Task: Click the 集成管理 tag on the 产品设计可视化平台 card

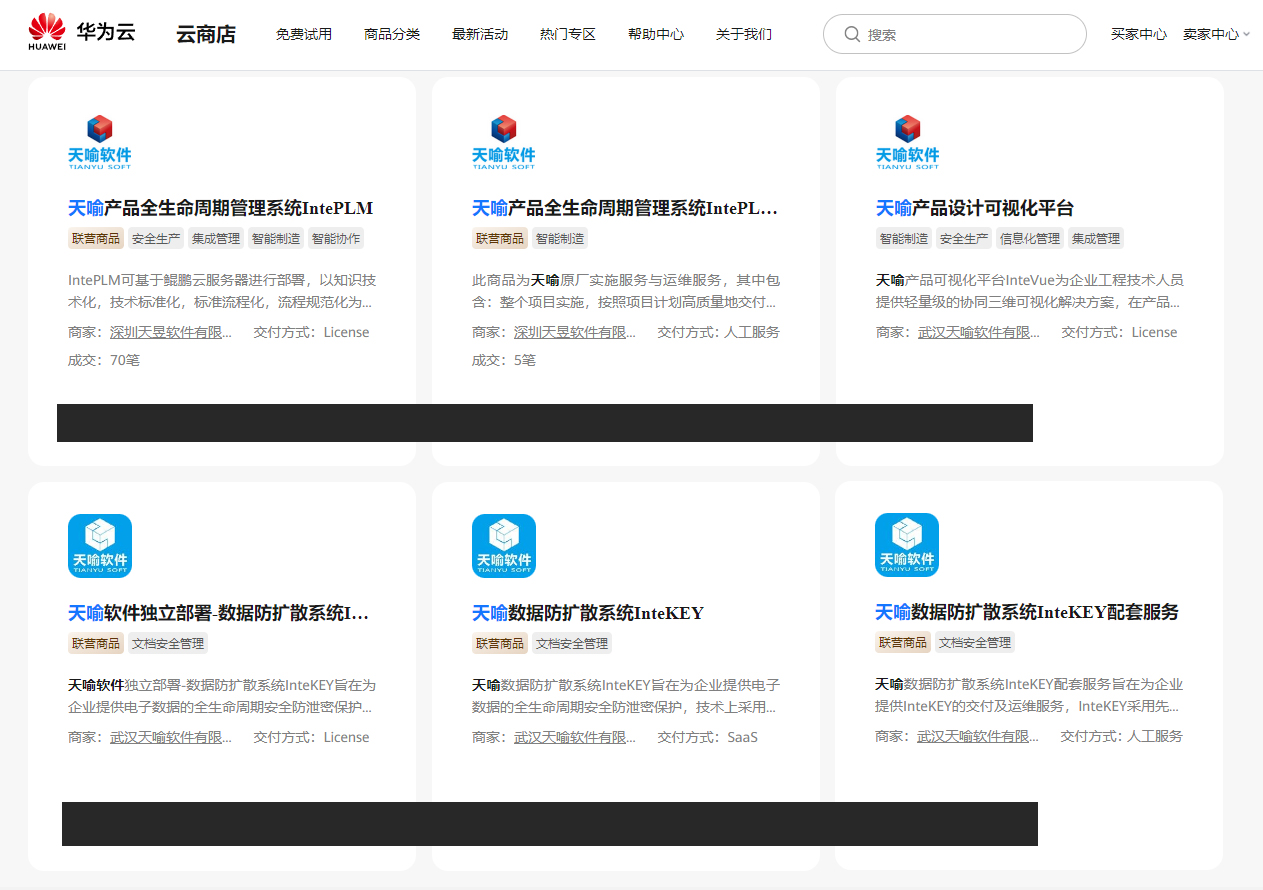Action: [x=1096, y=239]
